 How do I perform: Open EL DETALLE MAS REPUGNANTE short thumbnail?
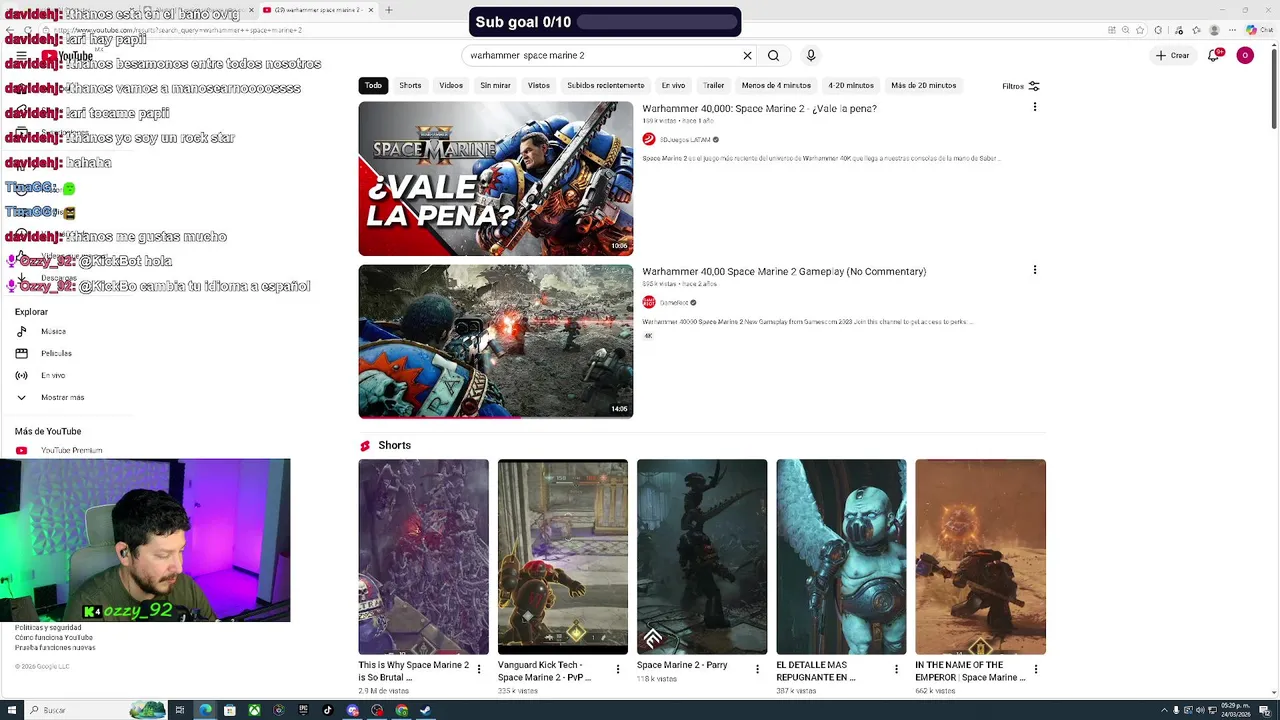[841, 557]
